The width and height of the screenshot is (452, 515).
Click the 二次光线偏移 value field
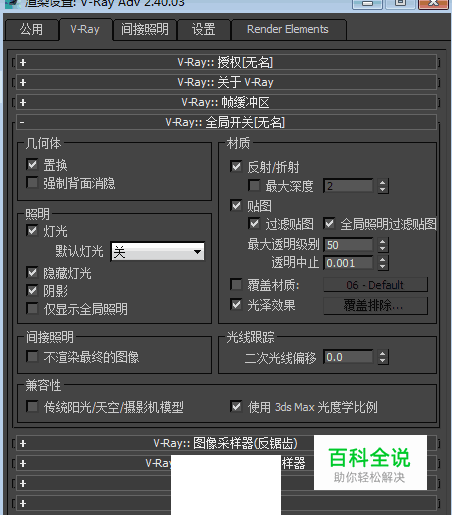click(x=348, y=357)
